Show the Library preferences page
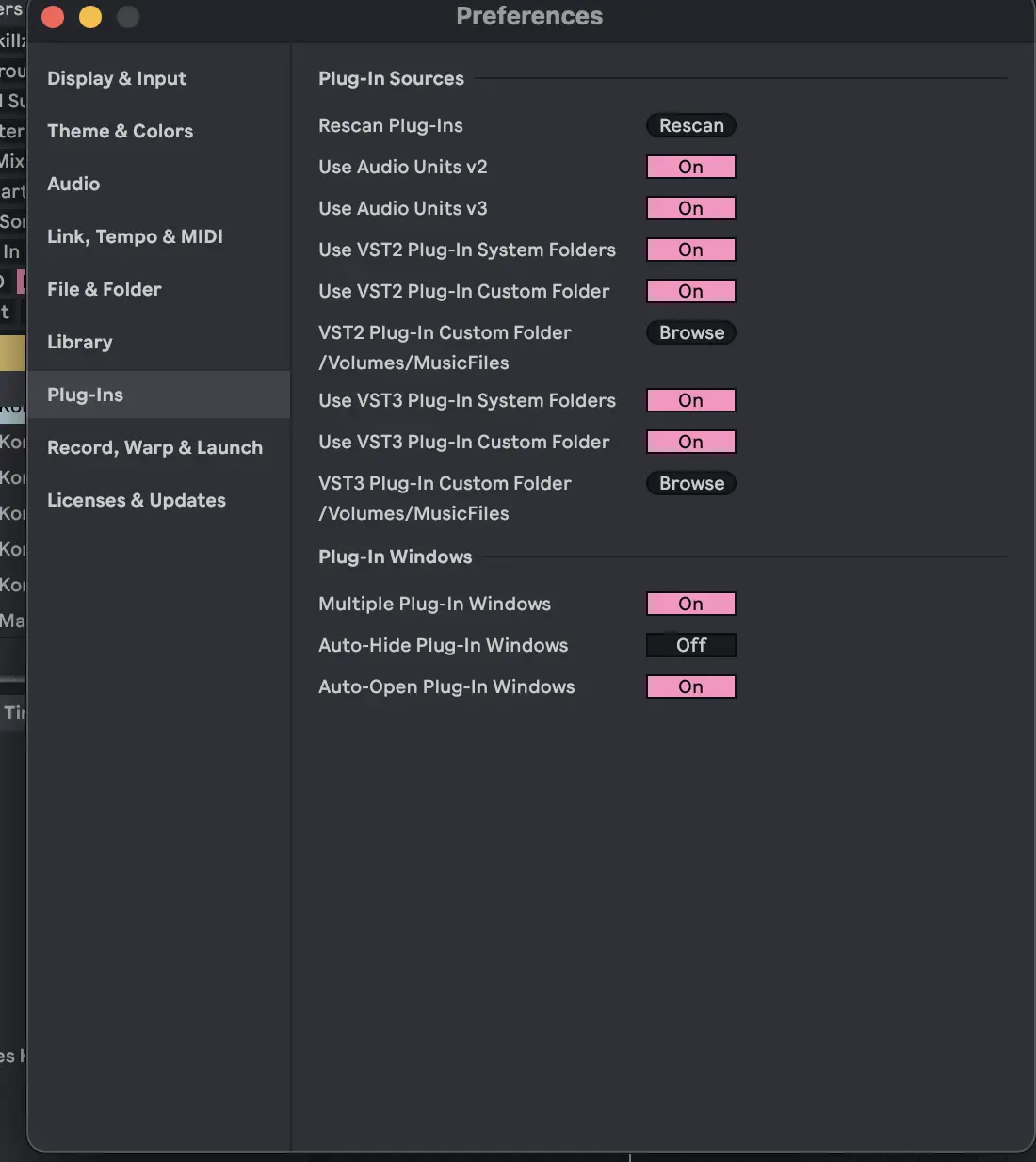The width and height of the screenshot is (1036, 1162). pos(80,342)
